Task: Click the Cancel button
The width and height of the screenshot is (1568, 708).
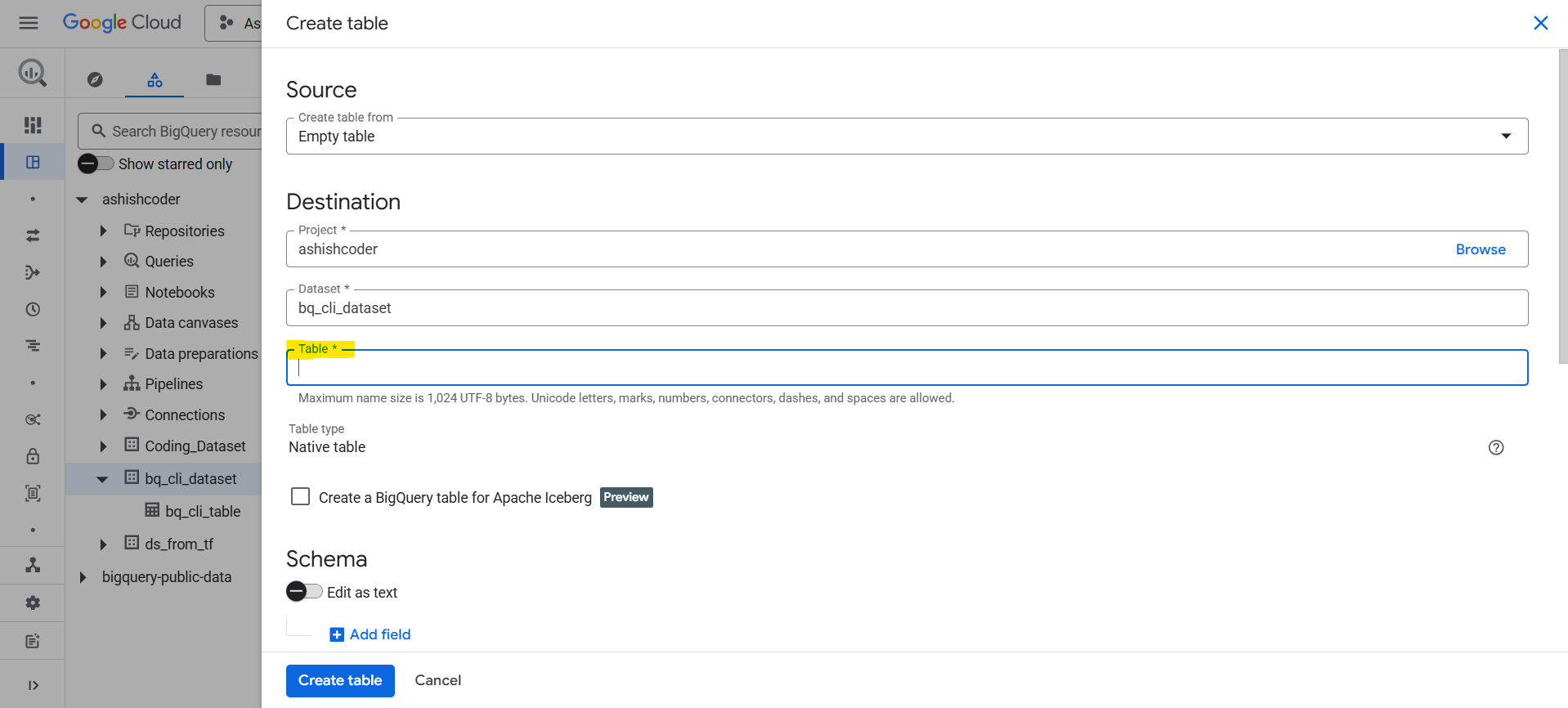Action: pyautogui.click(x=438, y=680)
